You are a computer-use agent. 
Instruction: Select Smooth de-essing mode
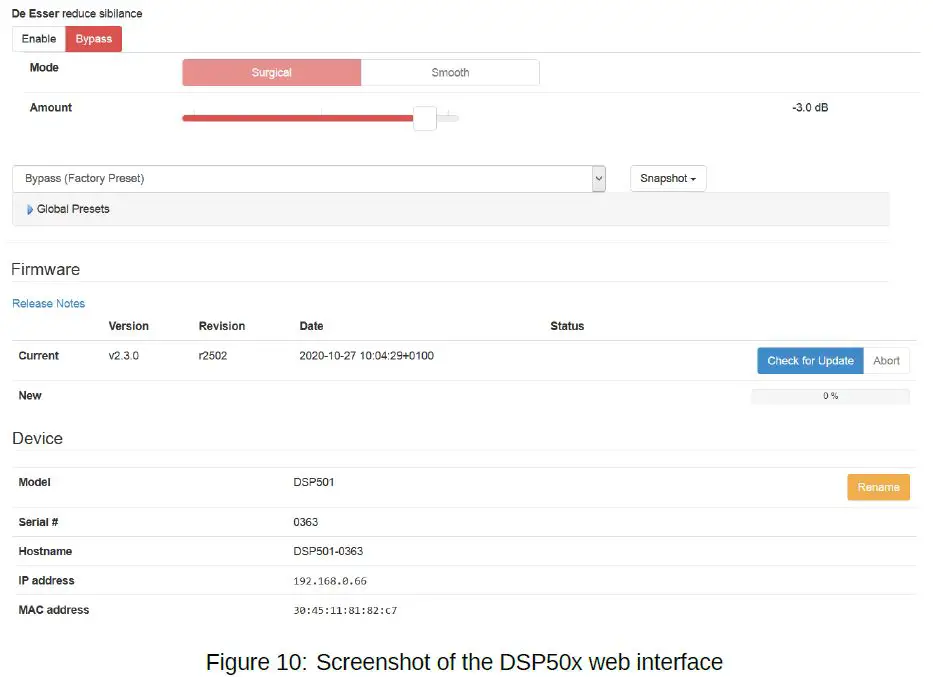click(x=450, y=72)
